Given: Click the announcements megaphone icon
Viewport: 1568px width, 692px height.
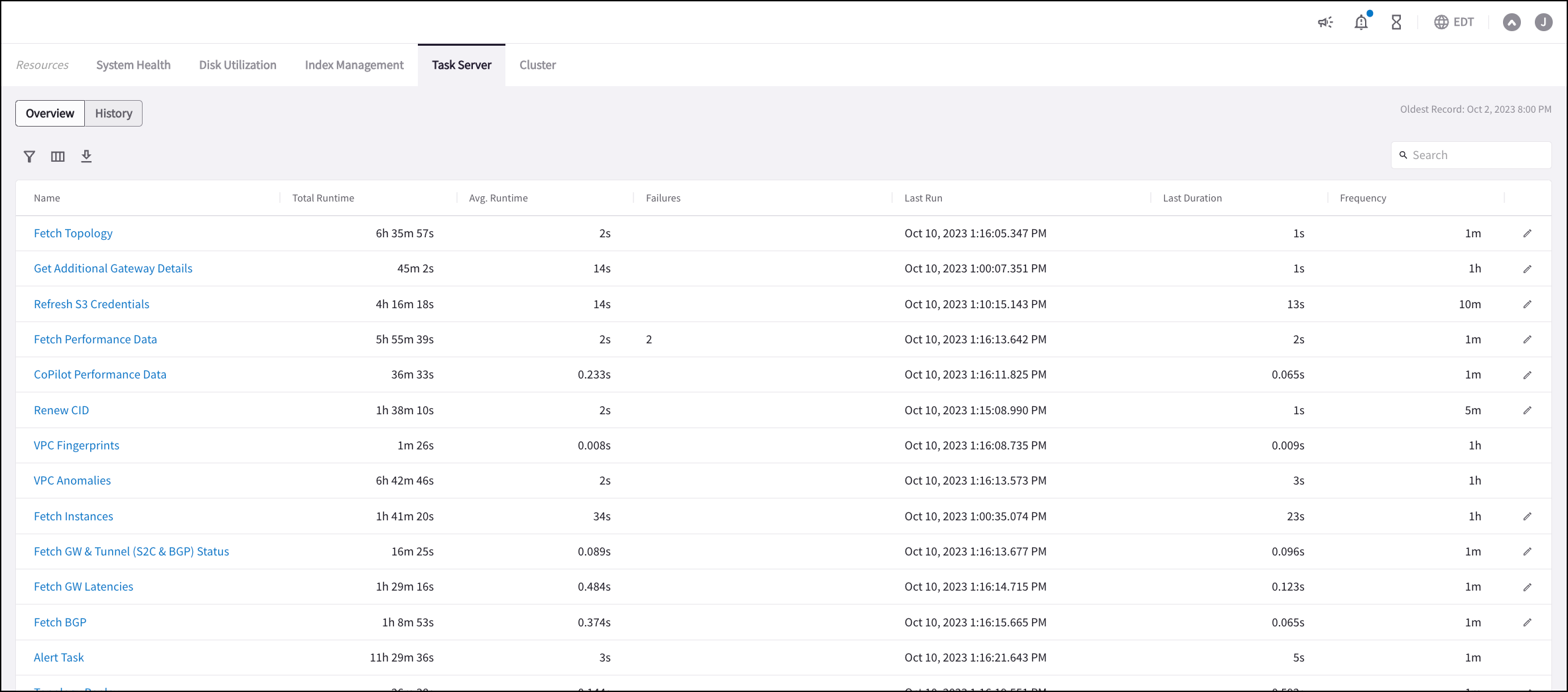Looking at the screenshot, I should click(x=1325, y=23).
